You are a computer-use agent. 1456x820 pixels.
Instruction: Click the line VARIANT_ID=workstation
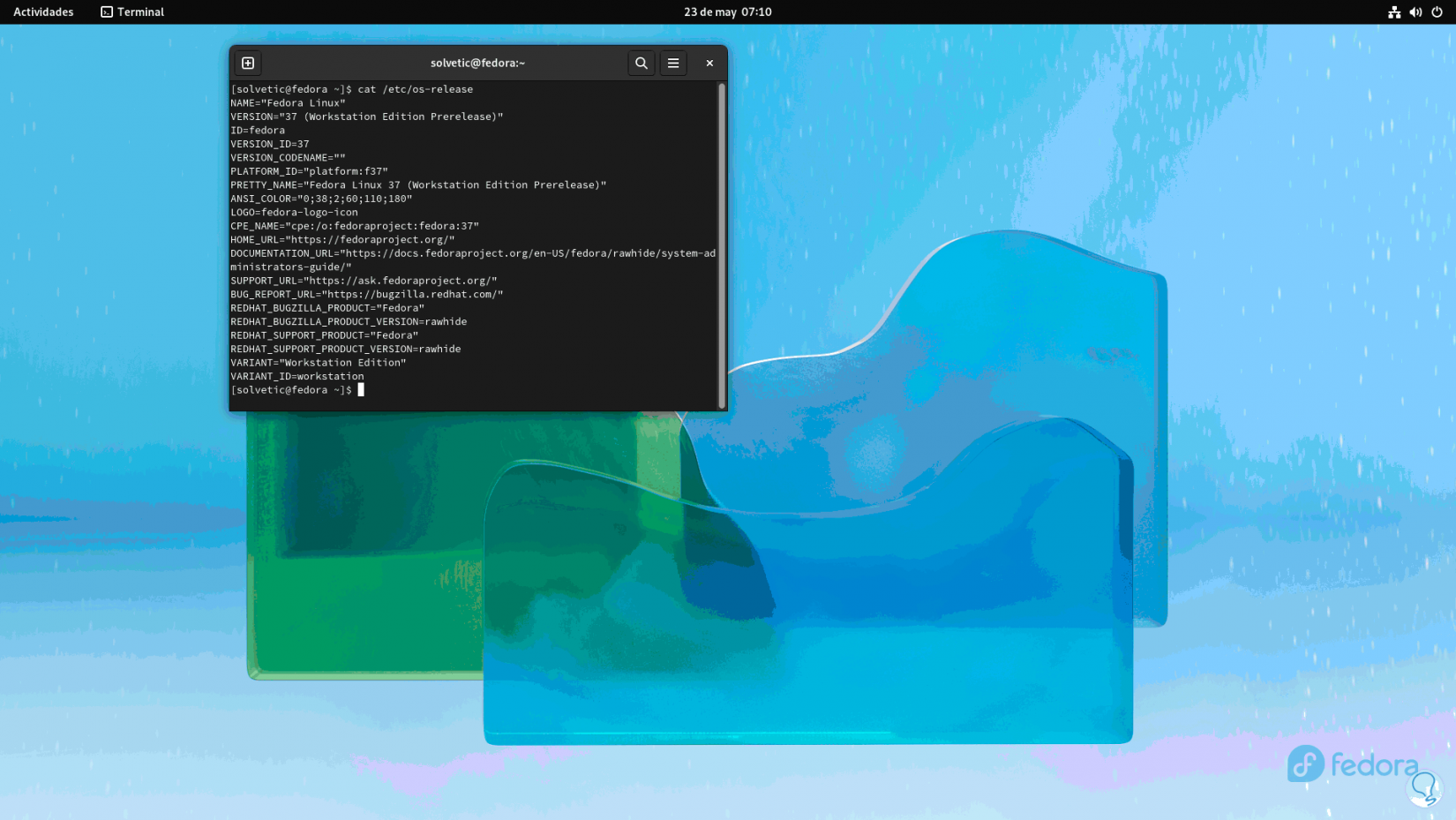pos(297,376)
